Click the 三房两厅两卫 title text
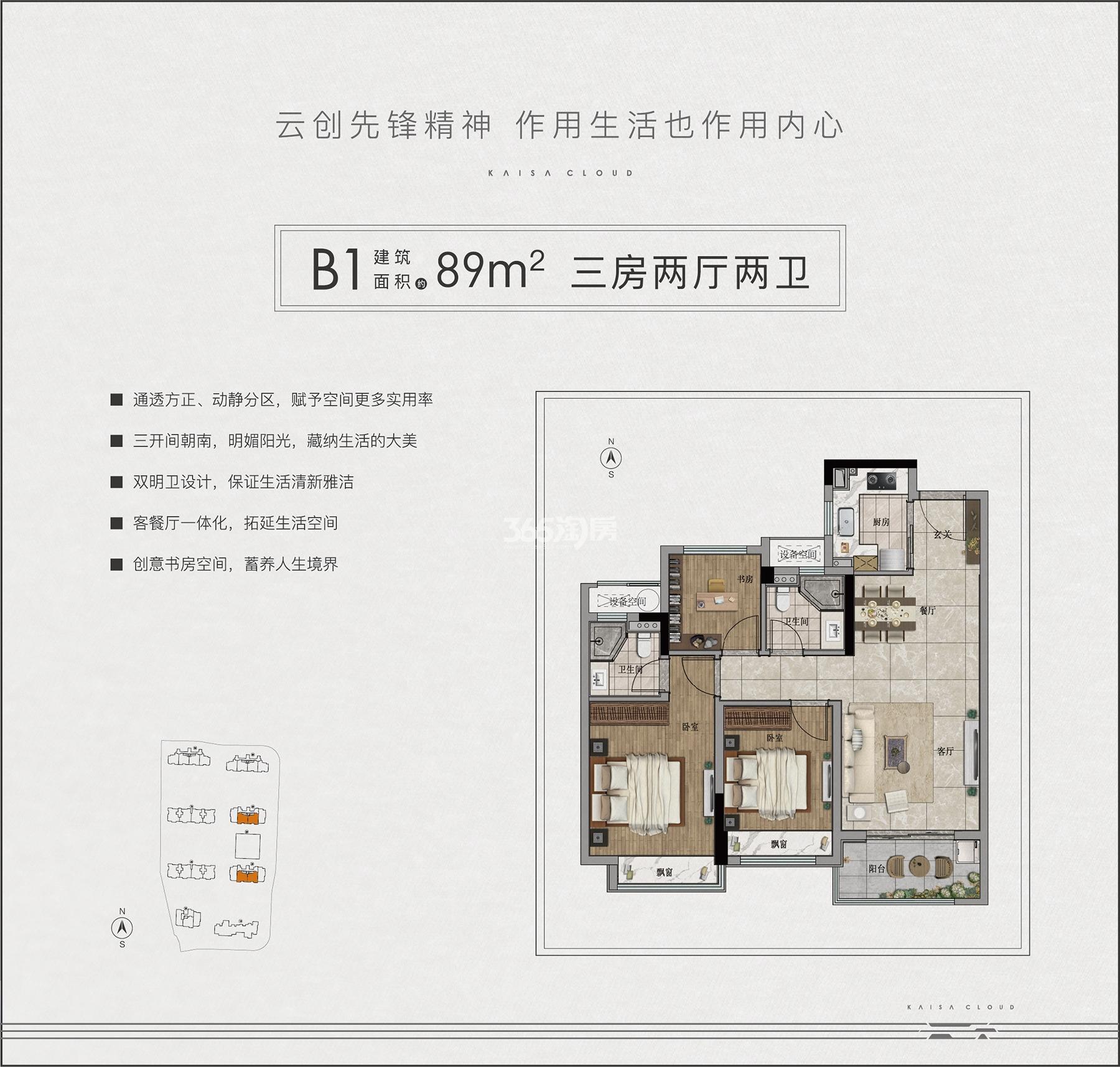Viewport: 1120px width, 1067px height. pyautogui.click(x=690, y=273)
